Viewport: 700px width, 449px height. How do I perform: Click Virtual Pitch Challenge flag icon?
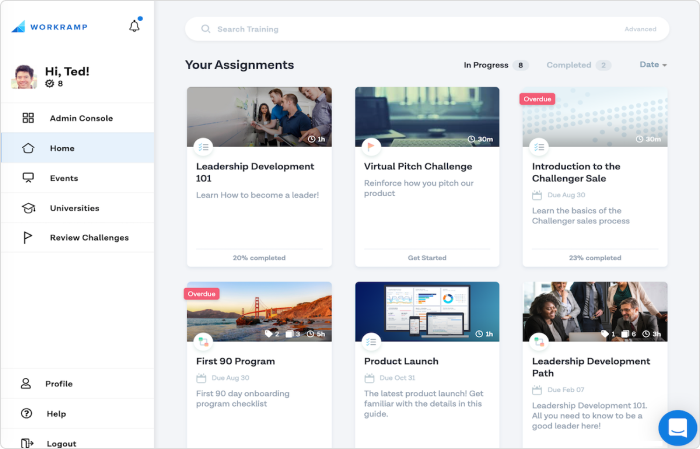pos(371,146)
